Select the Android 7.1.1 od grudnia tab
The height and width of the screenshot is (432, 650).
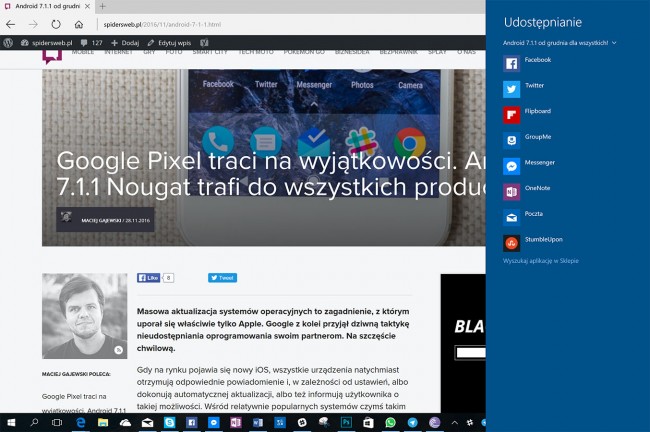(47, 6)
